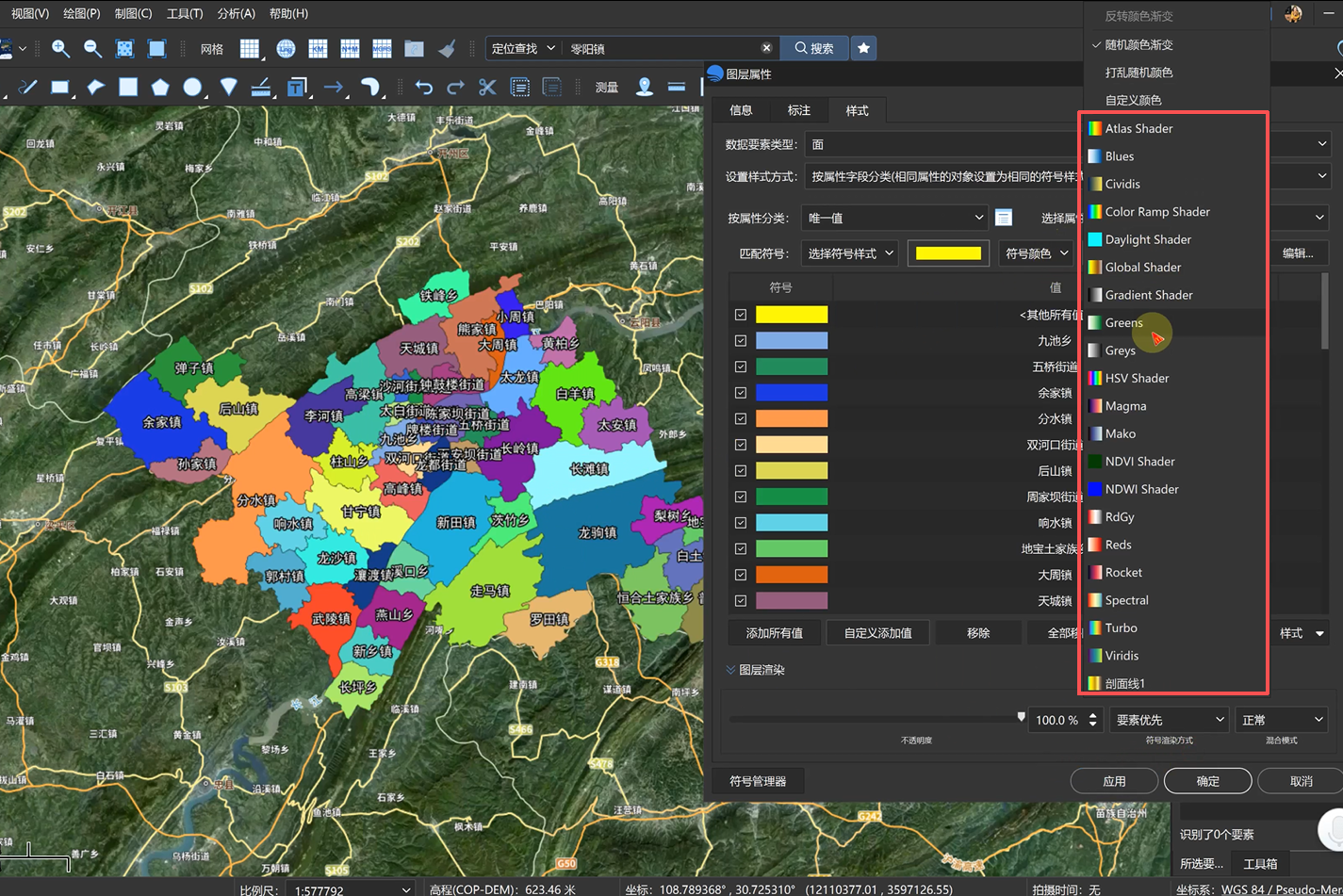Click the location pin measure icon

[645, 88]
